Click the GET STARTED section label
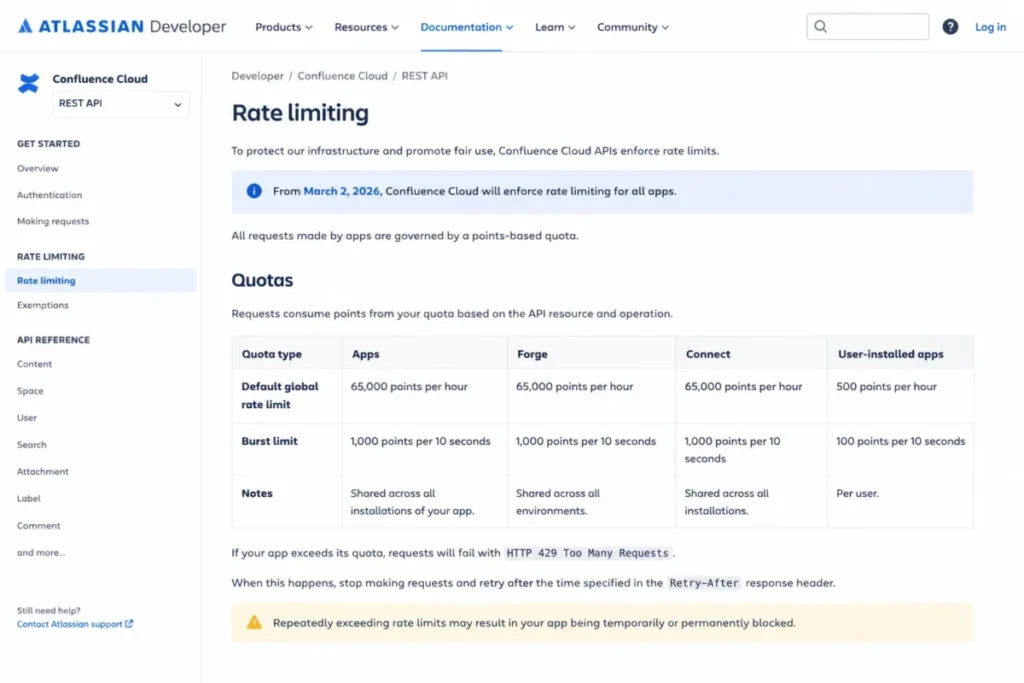The width and height of the screenshot is (1024, 683). (48, 144)
